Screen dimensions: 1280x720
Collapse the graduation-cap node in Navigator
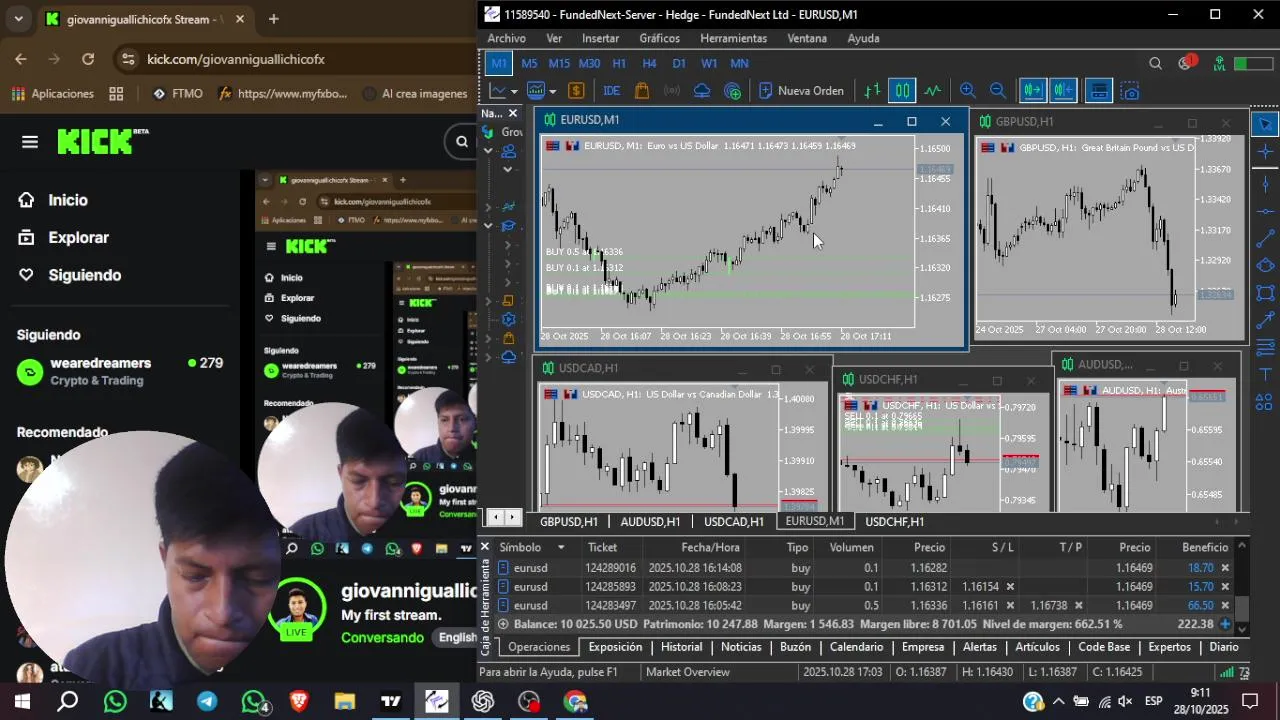pyautogui.click(x=488, y=226)
